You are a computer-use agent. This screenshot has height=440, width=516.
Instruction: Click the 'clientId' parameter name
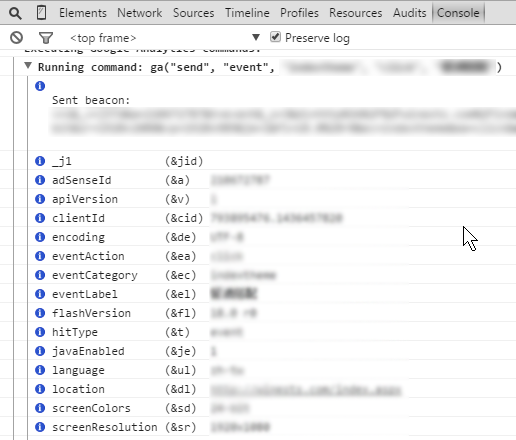pyautogui.click(x=78, y=218)
